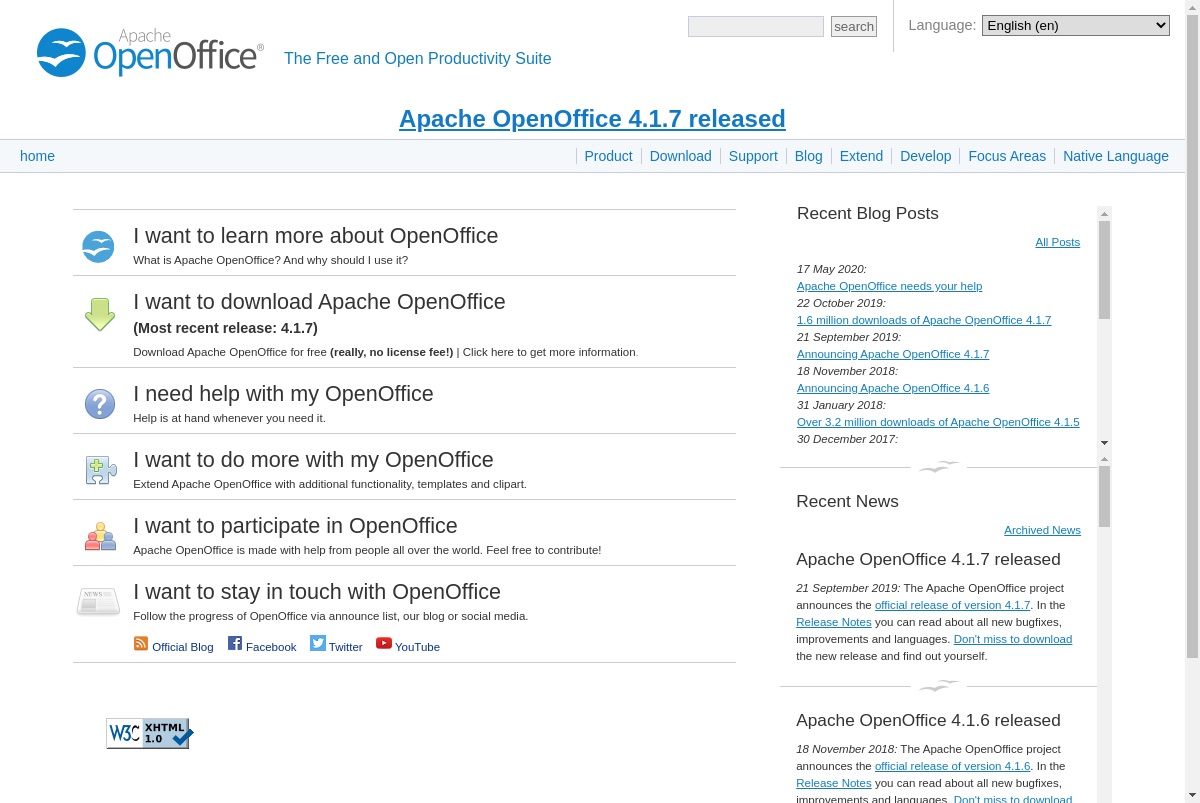This screenshot has width=1200, height=803.
Task: Open the Official Blog text link
Action: (183, 647)
